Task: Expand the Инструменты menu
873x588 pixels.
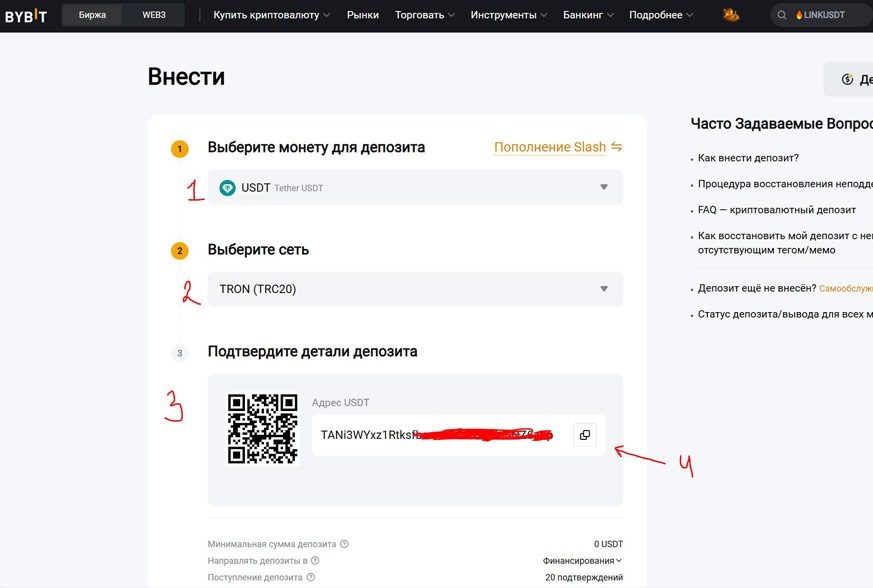Action: tap(509, 15)
